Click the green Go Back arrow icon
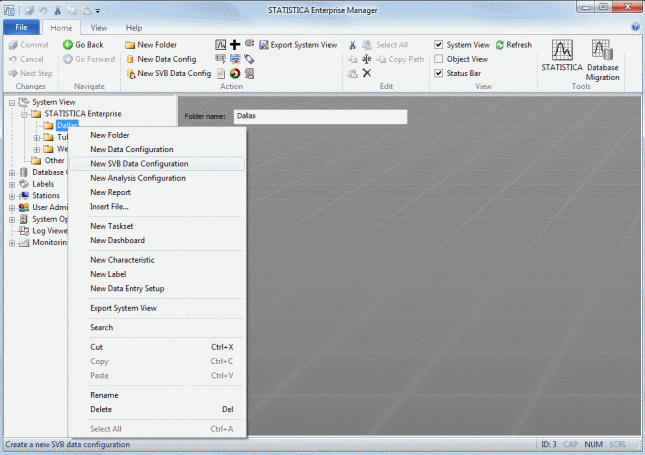The height and width of the screenshot is (455, 645). [68, 45]
